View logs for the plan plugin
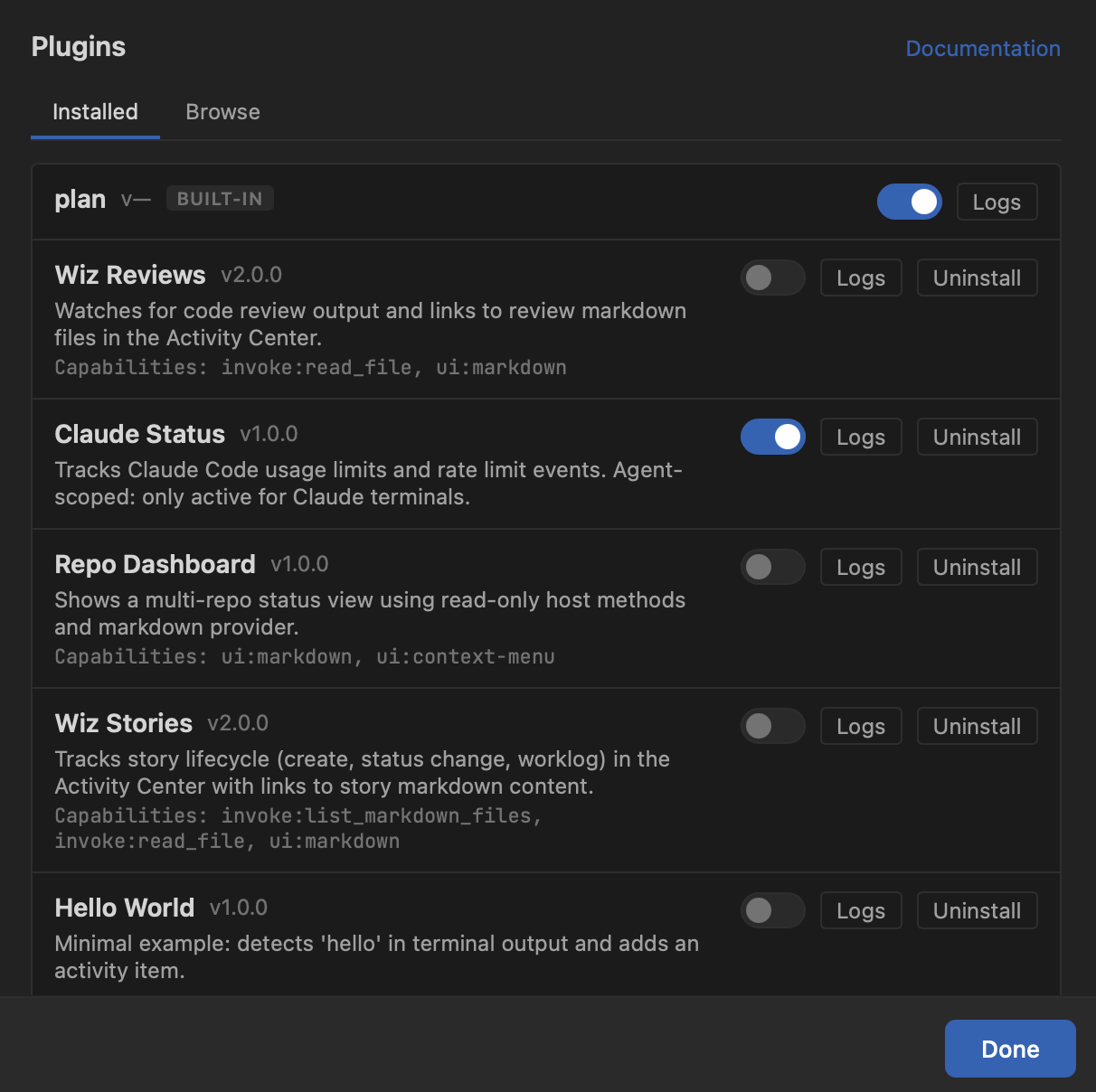Viewport: 1096px width, 1092px height. pyautogui.click(x=997, y=202)
